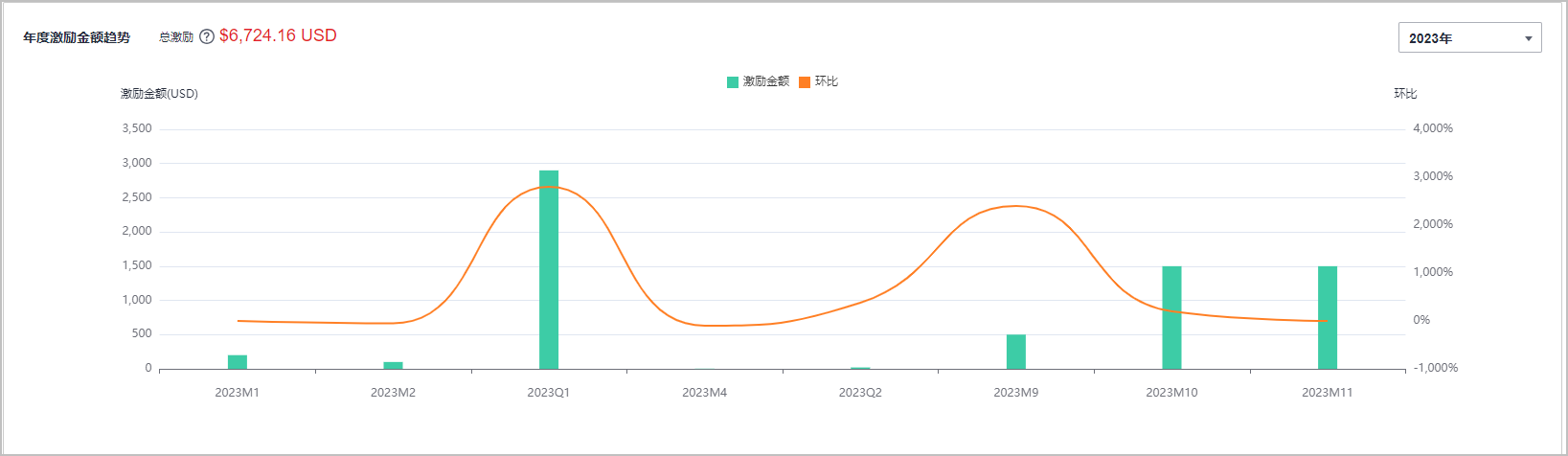The image size is (1568, 456).
Task: Click the 2023M1 bar
Action: pos(238,362)
